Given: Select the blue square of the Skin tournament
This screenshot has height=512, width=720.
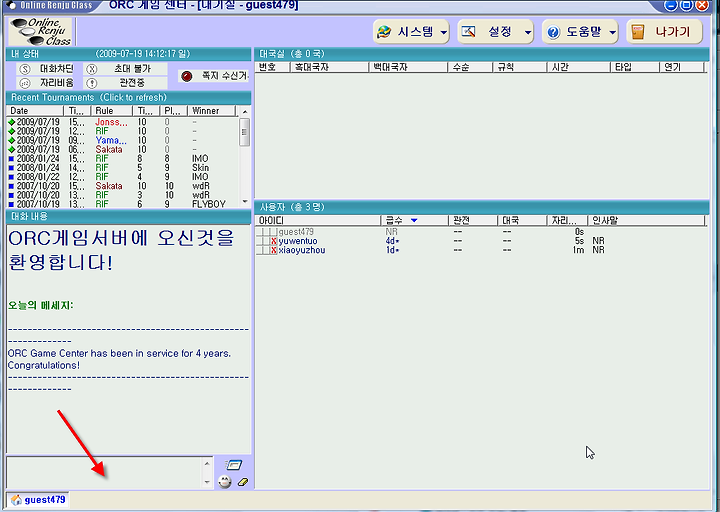Looking at the screenshot, I should tap(11, 168).
